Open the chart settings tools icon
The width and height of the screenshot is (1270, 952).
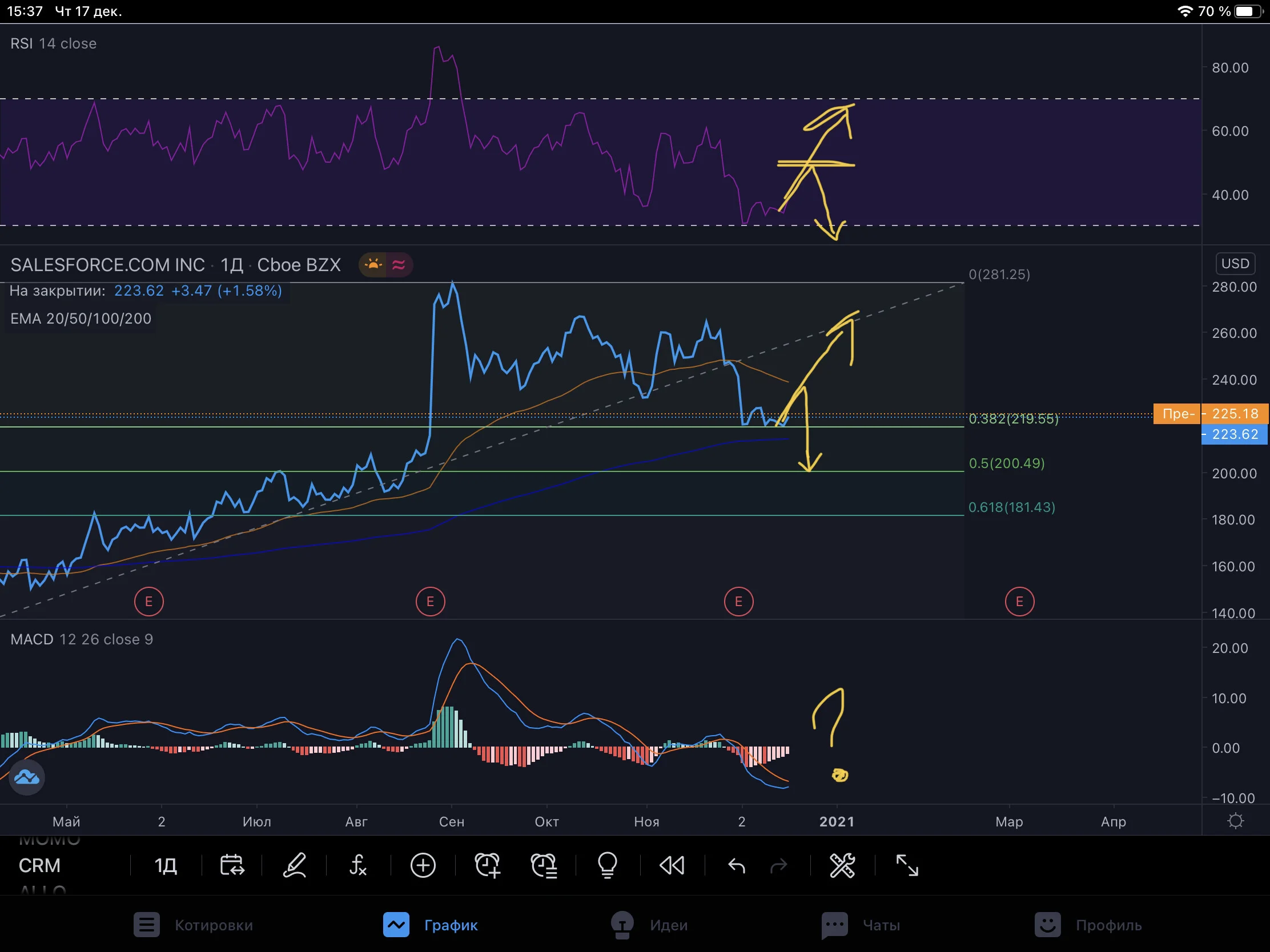click(842, 865)
